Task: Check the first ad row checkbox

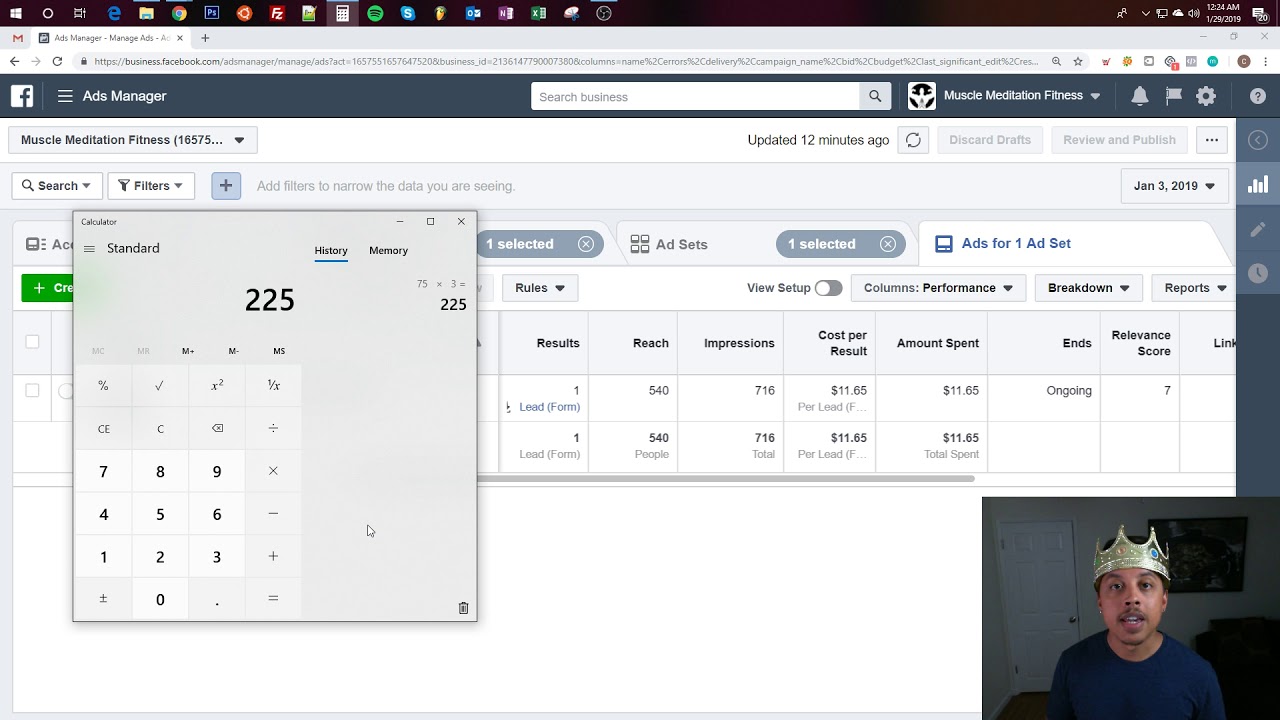Action: point(32,390)
